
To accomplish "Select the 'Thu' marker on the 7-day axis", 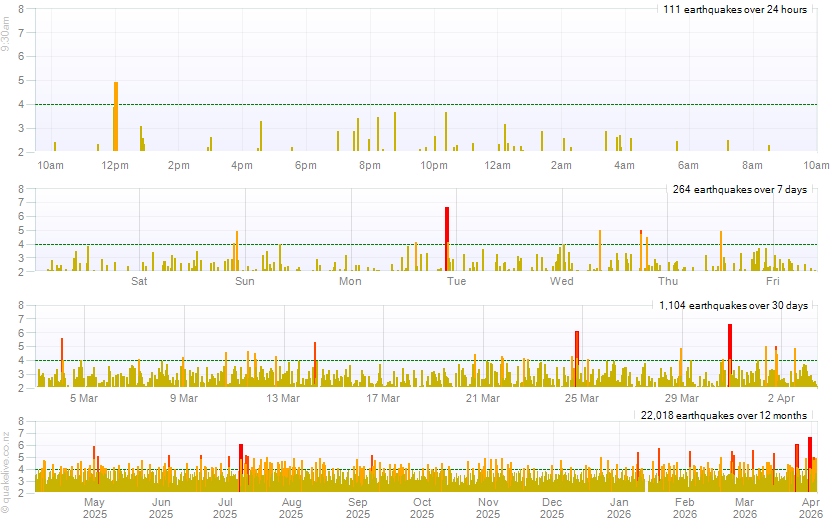I will (667, 281).
